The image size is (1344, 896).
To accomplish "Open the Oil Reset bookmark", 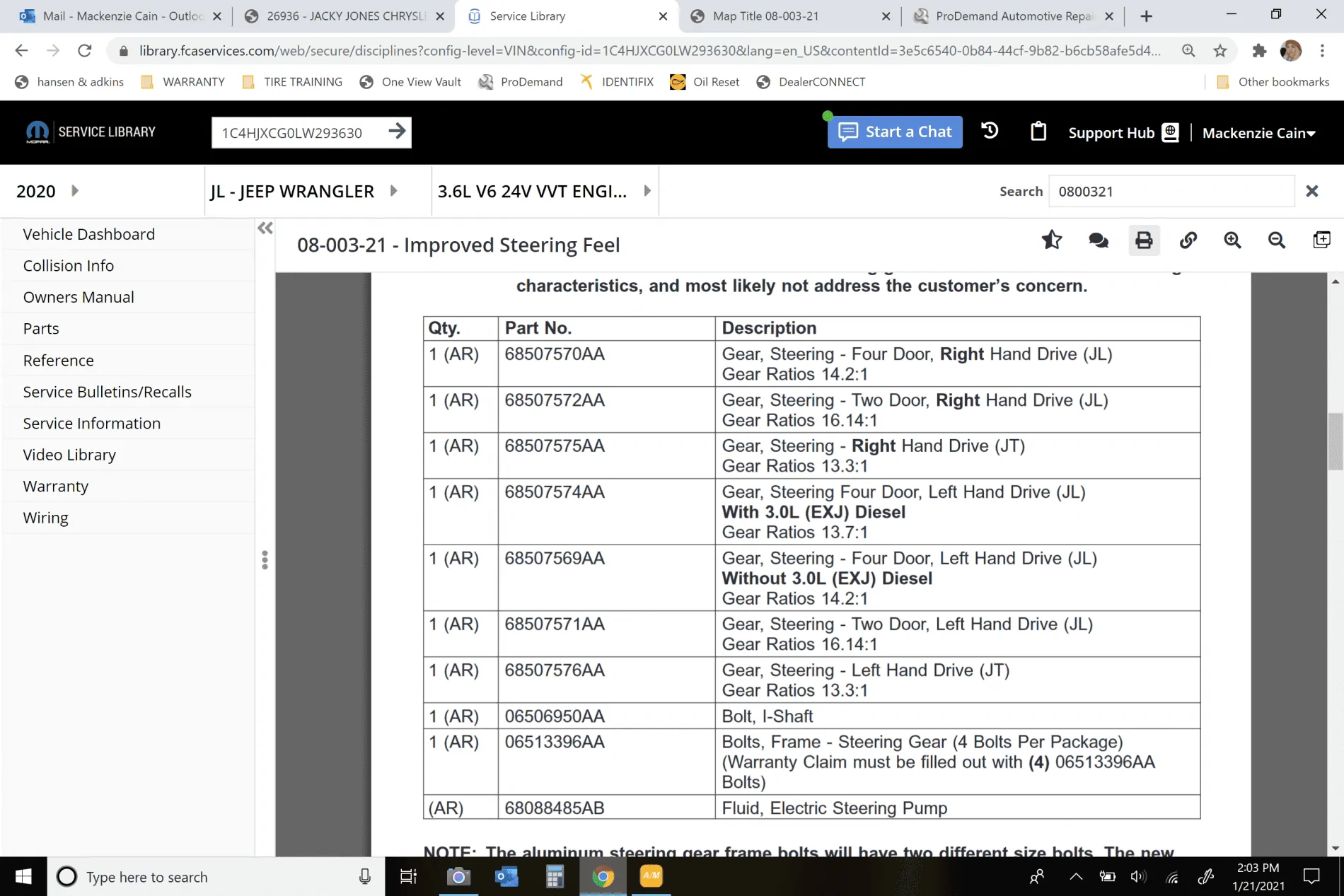I will click(x=705, y=82).
